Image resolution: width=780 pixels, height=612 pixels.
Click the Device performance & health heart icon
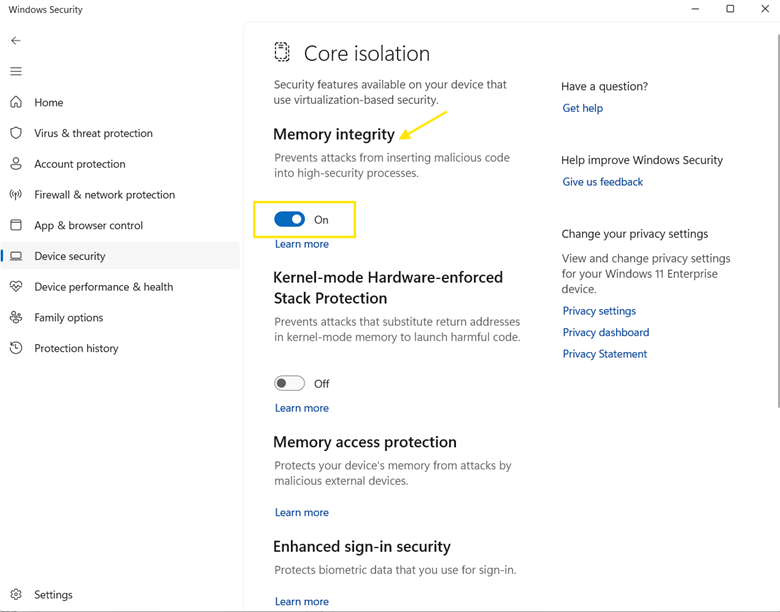[x=16, y=287]
